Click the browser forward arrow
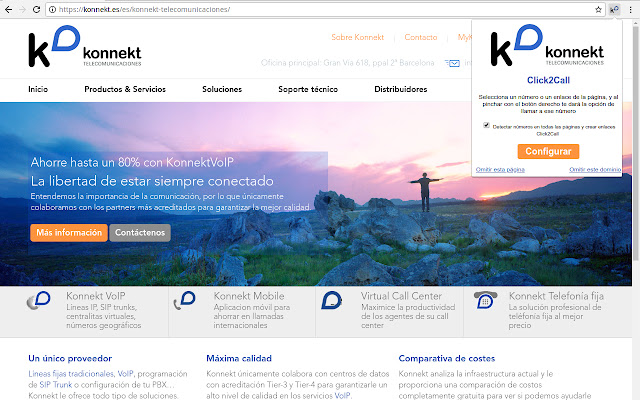This screenshot has width=640, height=400. [x=22, y=9]
